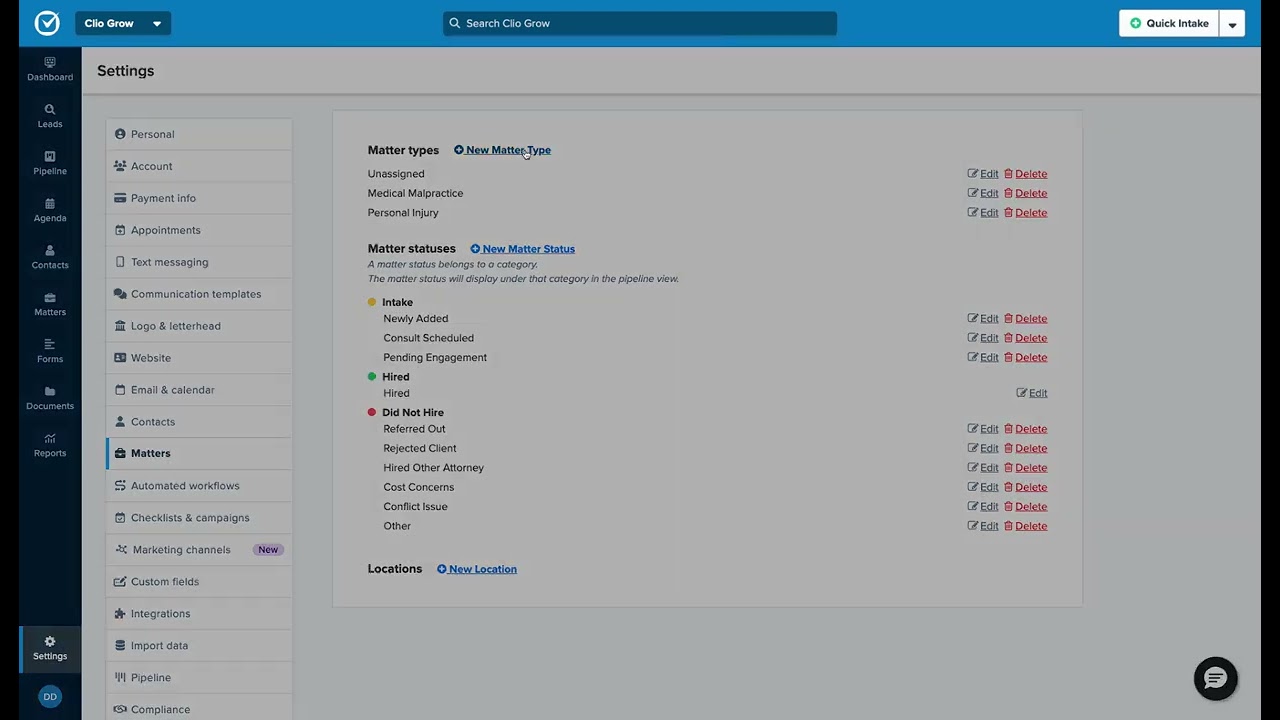This screenshot has height=720, width=1280.
Task: Delete the Other status
Action: tap(1025, 526)
